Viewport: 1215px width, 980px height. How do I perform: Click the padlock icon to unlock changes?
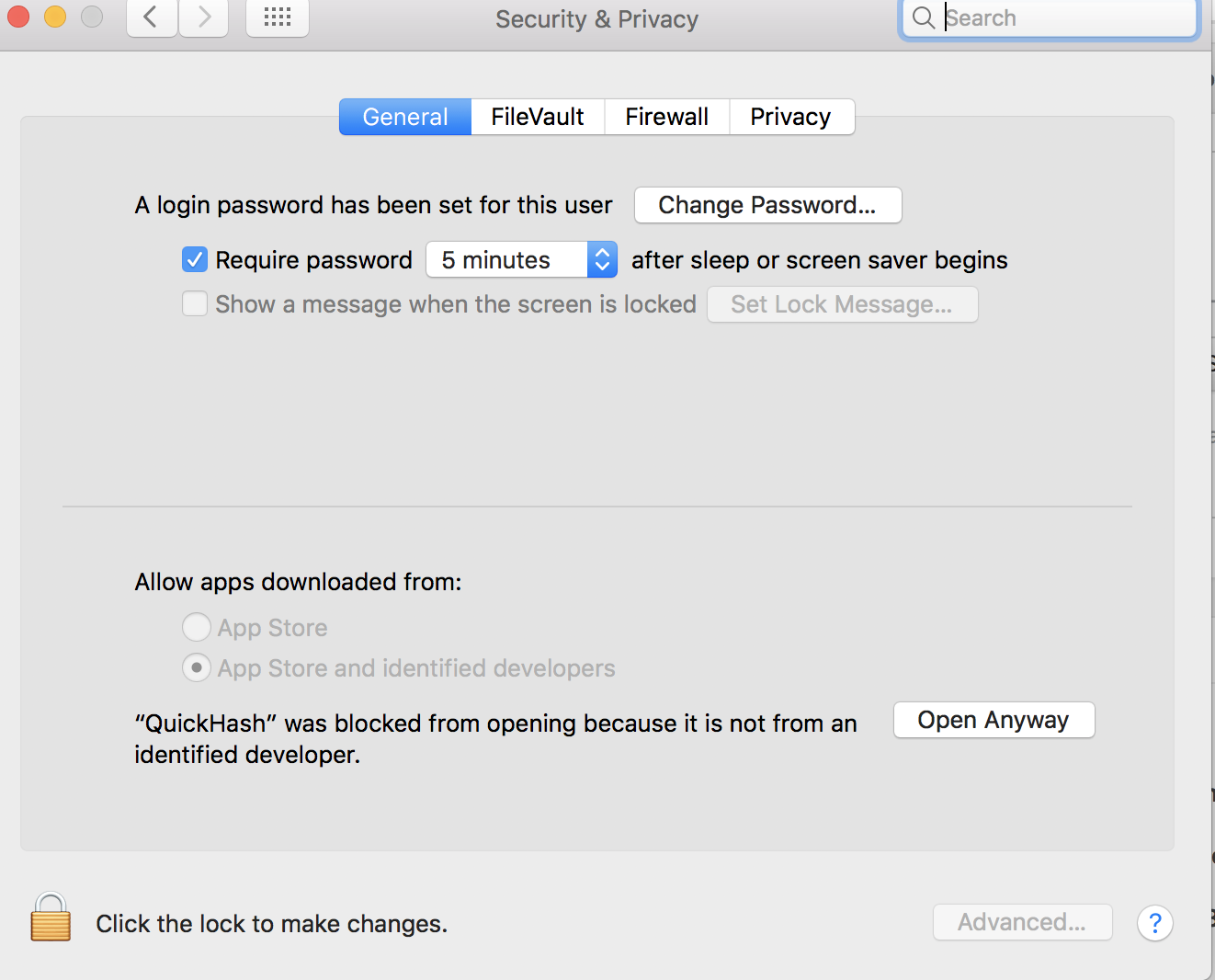coord(51,917)
